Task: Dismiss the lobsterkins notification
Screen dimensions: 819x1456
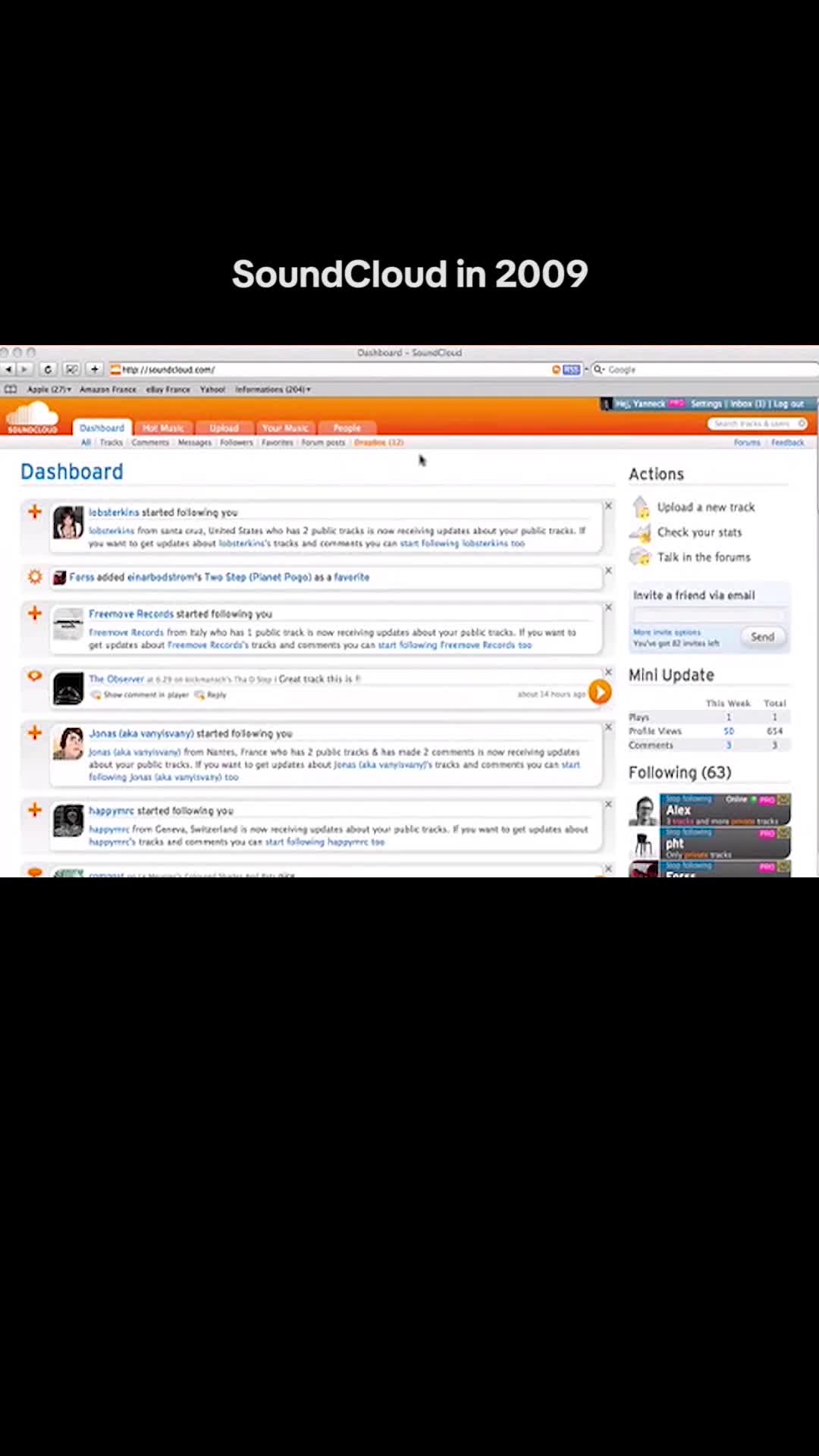Action: click(608, 506)
